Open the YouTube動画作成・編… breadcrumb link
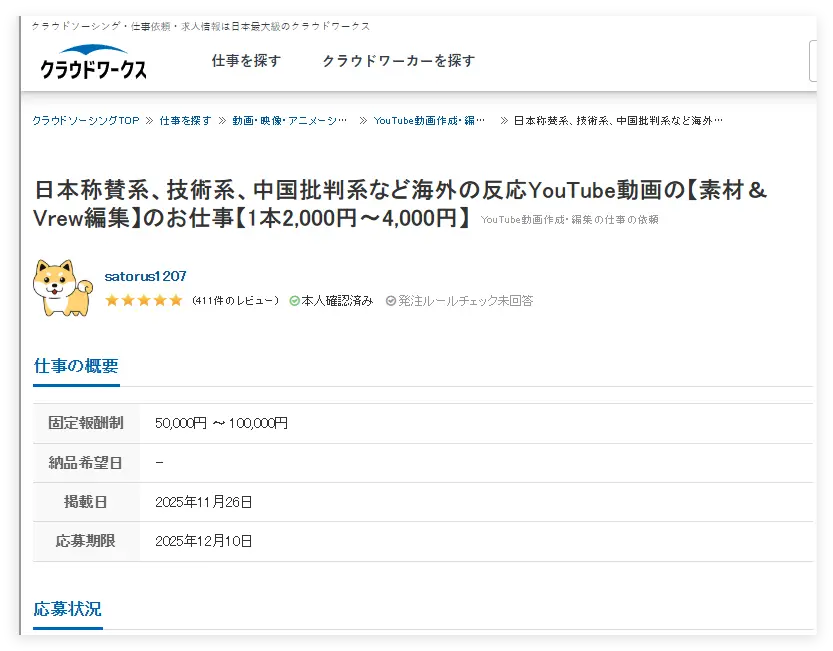Image resolution: width=833 pixels, height=651 pixels. 429,120
